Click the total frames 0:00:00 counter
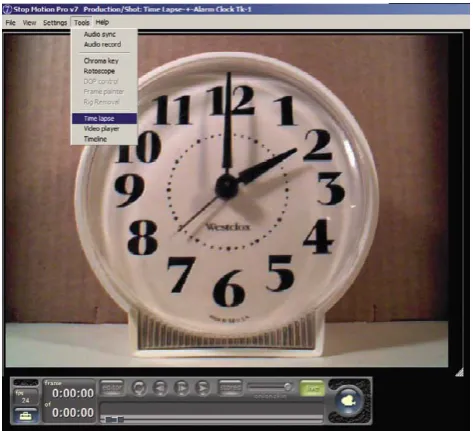This screenshot has width=473, height=431. point(73,413)
